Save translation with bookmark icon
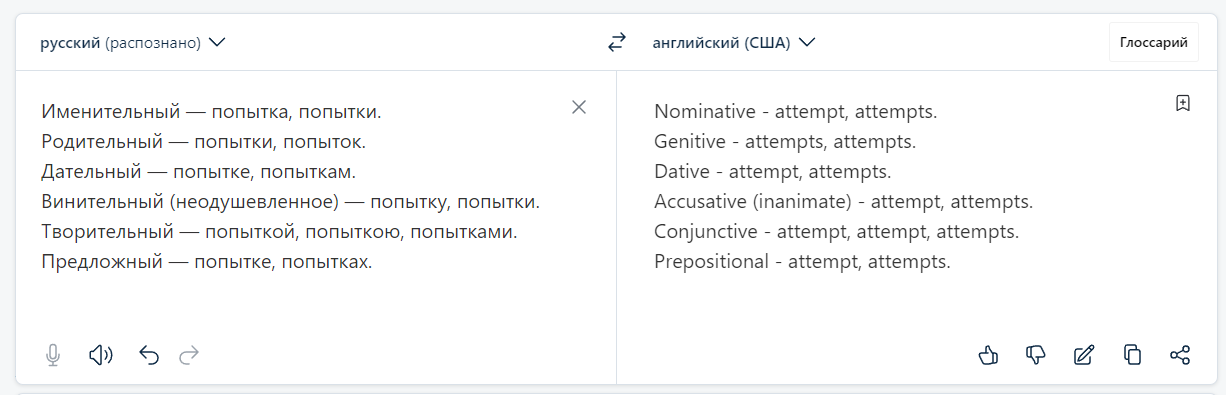1226x395 pixels. pos(1182,103)
